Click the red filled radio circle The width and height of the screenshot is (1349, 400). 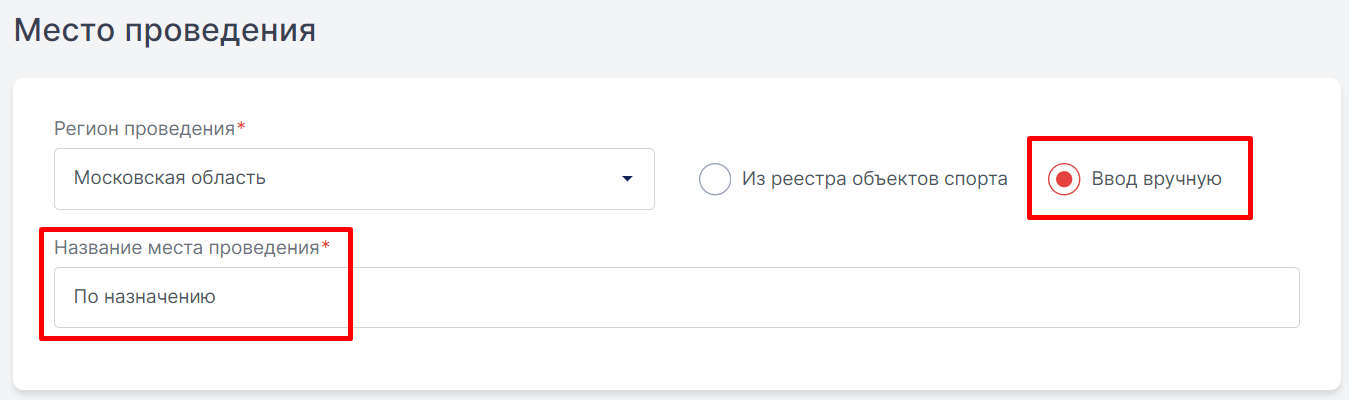click(x=1064, y=180)
